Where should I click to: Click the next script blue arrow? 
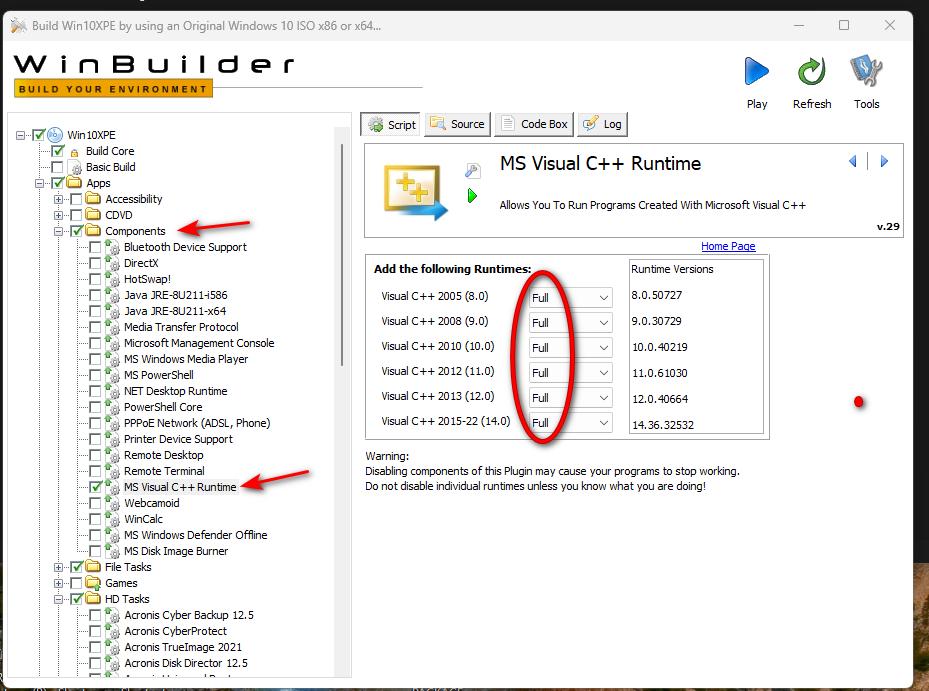pyautogui.click(x=884, y=161)
